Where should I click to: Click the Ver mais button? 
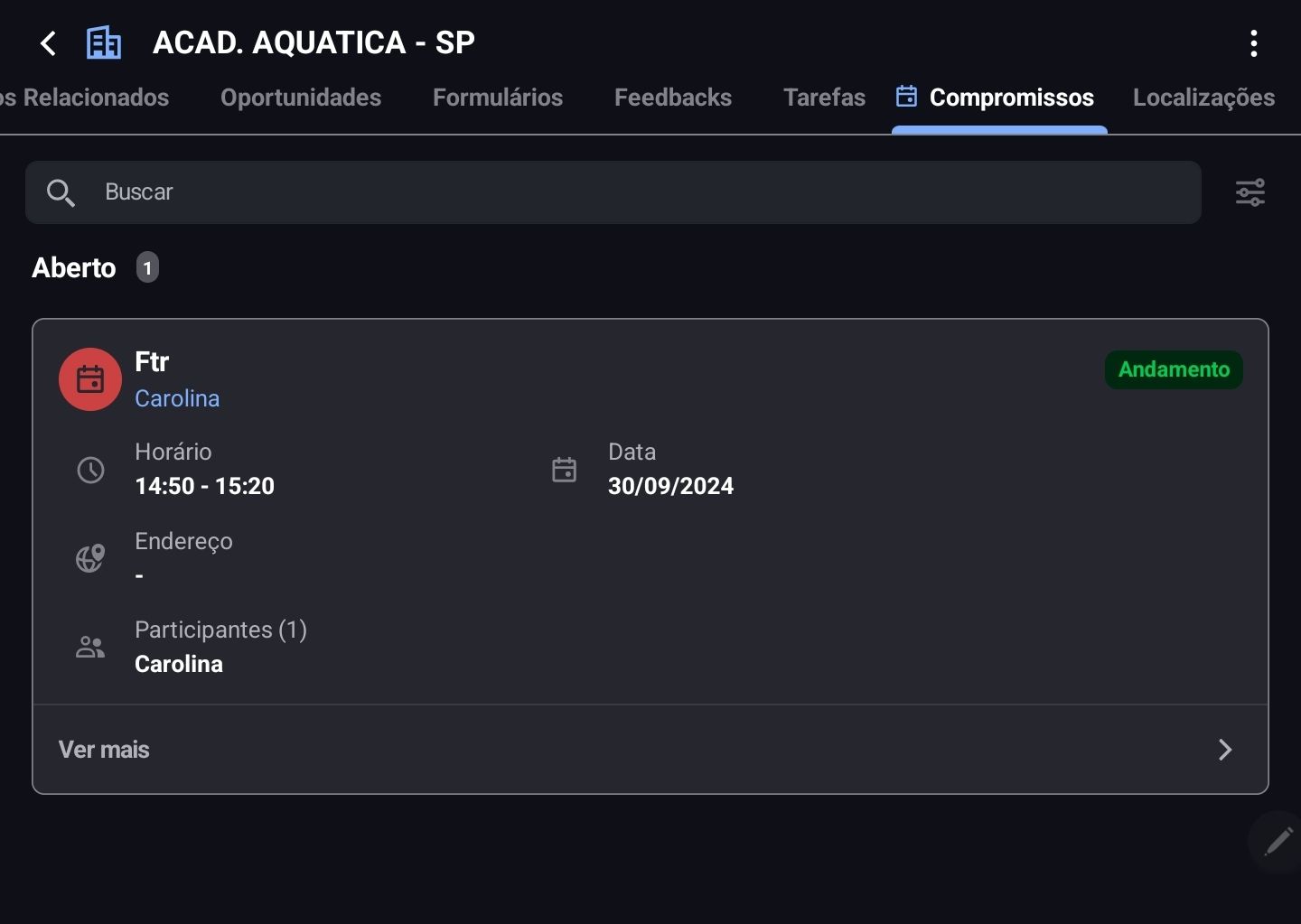[x=650, y=750]
